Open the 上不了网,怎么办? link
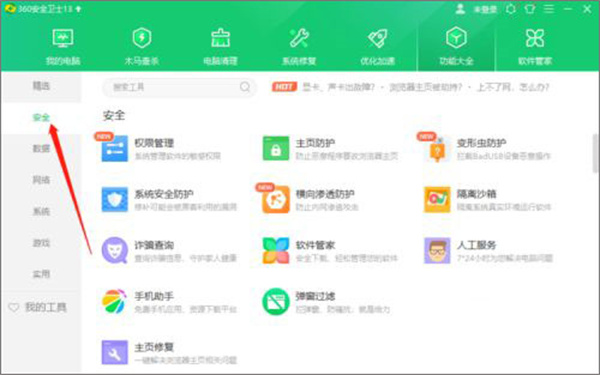 click(513, 87)
